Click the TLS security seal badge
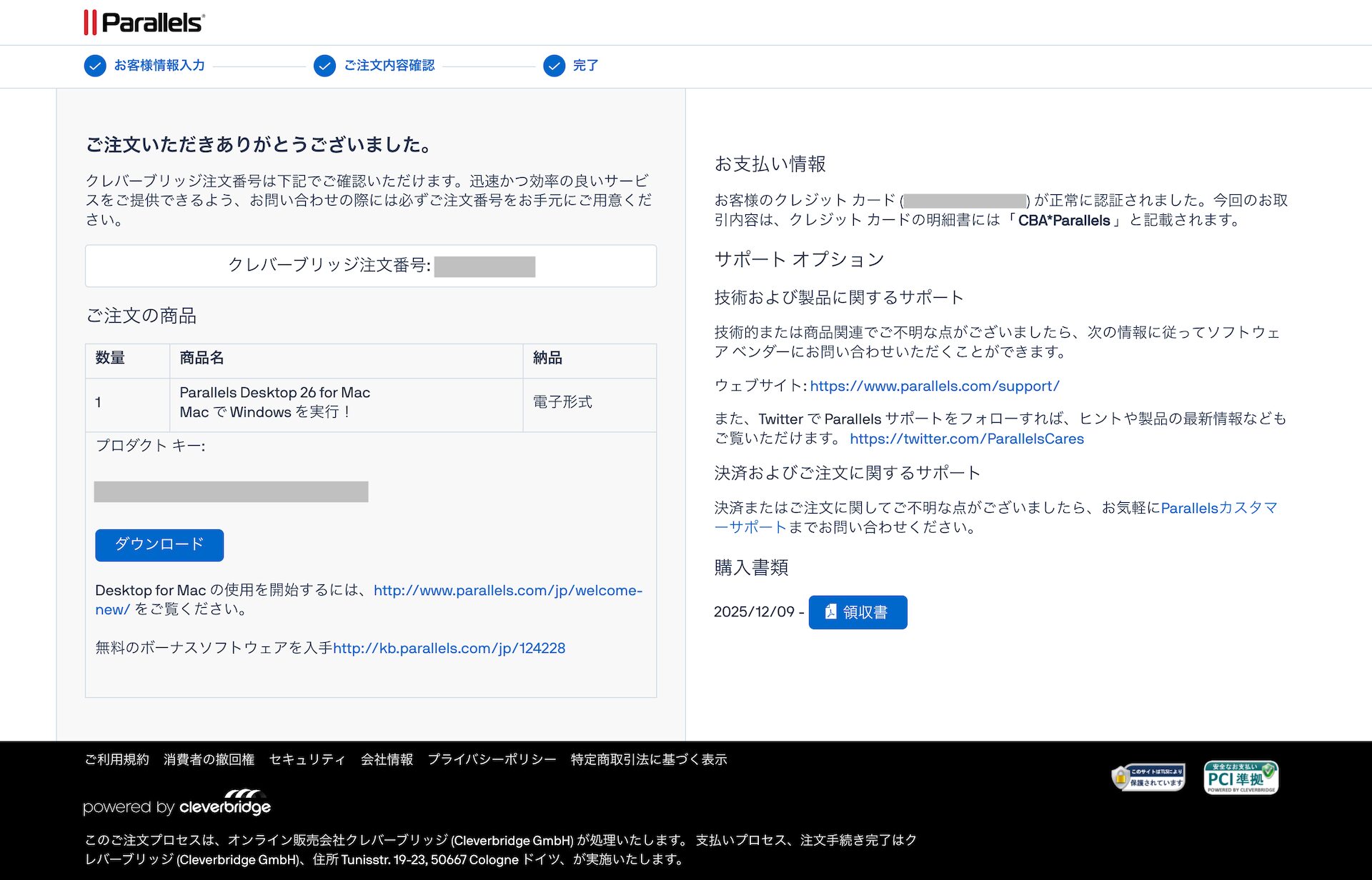Viewport: 1372px width, 880px height. click(x=1148, y=777)
